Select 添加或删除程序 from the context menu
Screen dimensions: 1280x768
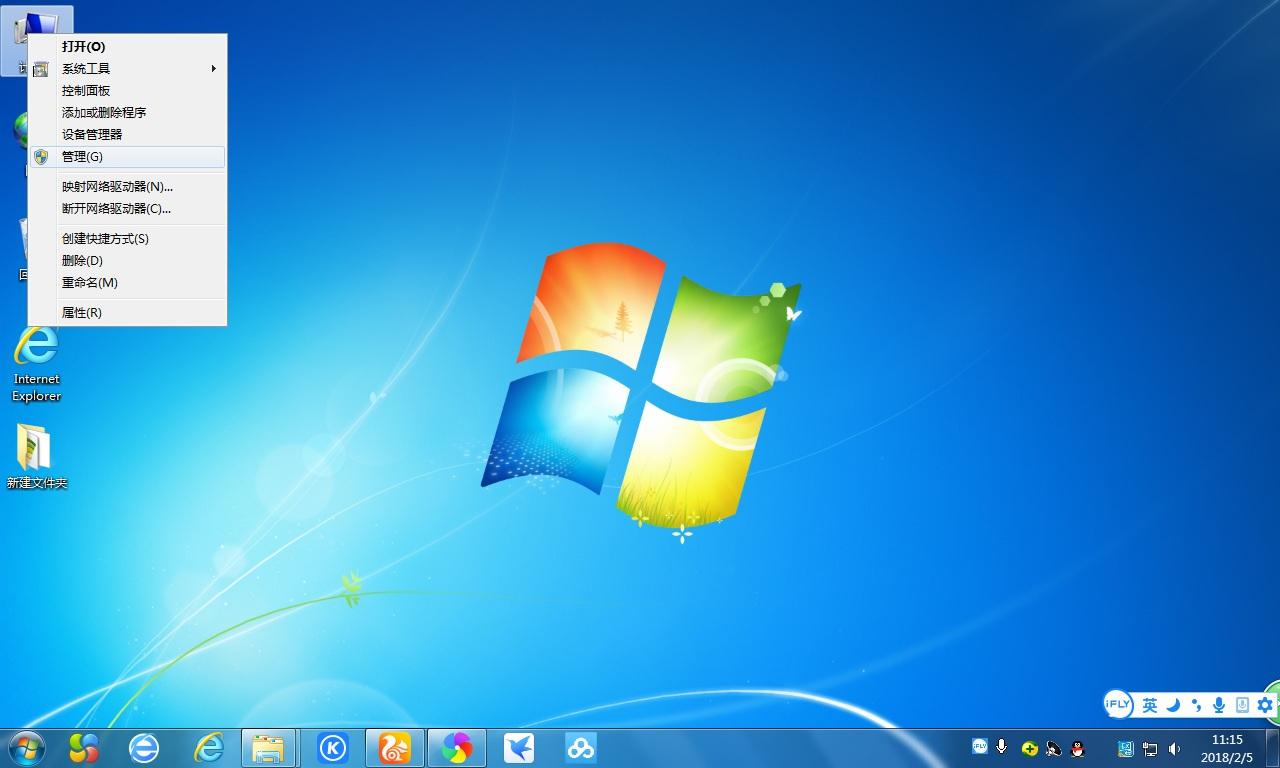(x=127, y=113)
